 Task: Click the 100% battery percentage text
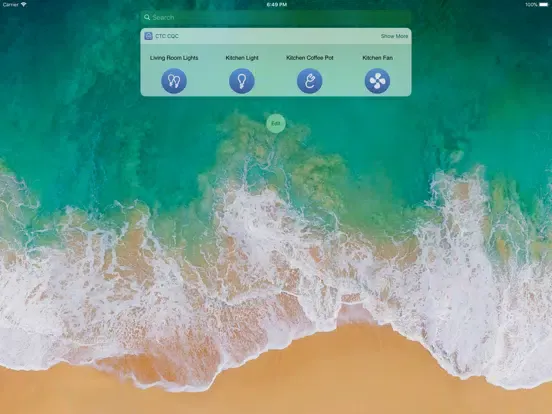pyautogui.click(x=531, y=5)
